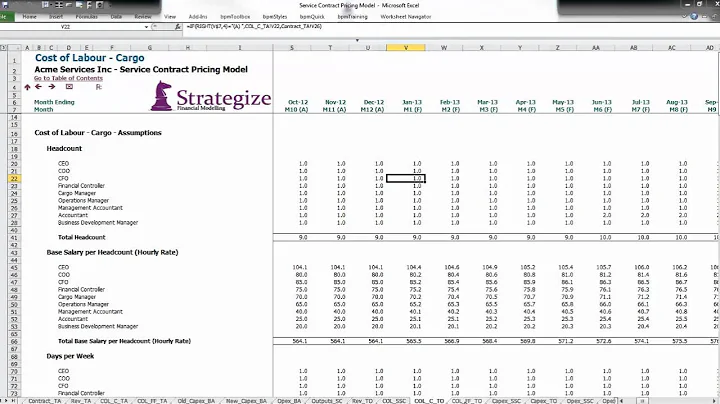Viewport: 720px width, 404px height.
Task: Open the Home ribbon tab
Action: click(x=29, y=17)
